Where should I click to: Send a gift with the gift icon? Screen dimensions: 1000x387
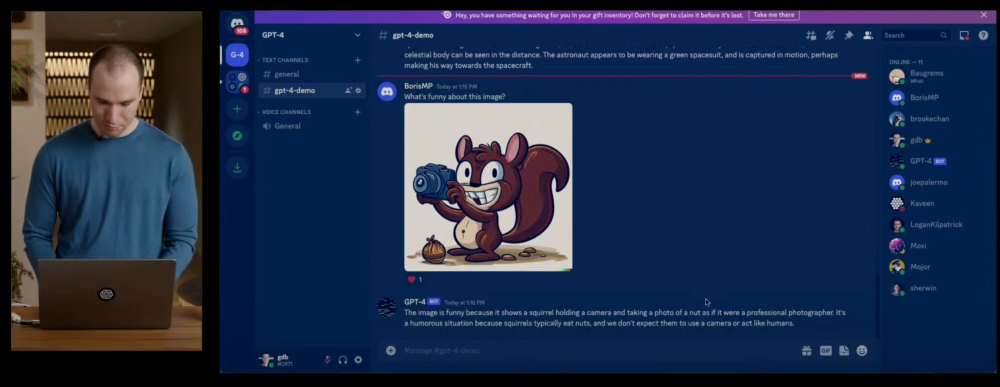[807, 351]
